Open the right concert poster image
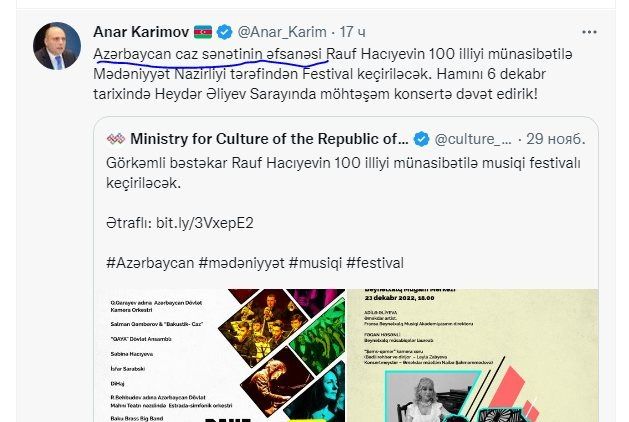 coord(473,355)
